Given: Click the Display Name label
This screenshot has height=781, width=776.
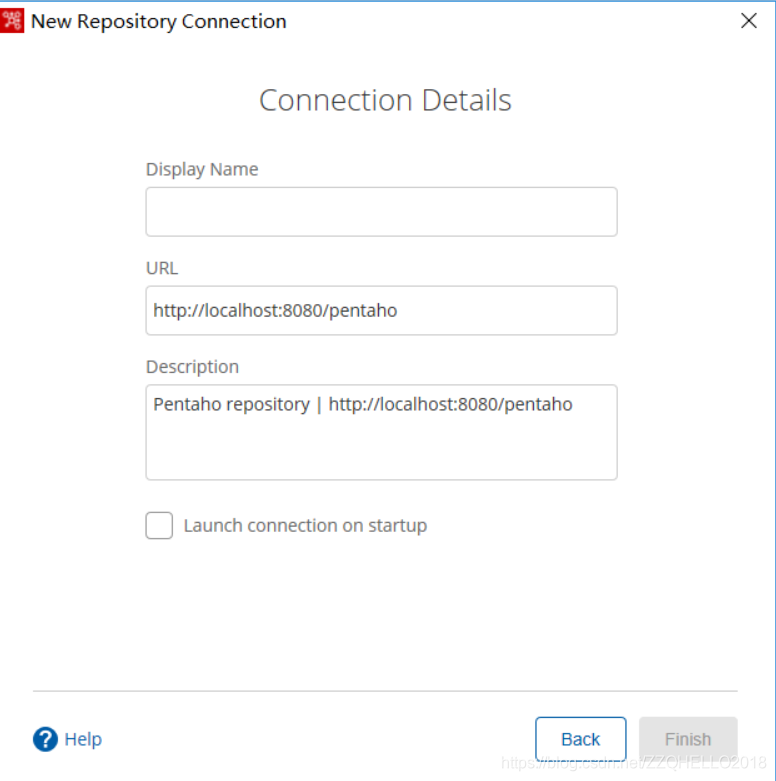Looking at the screenshot, I should (x=202, y=169).
